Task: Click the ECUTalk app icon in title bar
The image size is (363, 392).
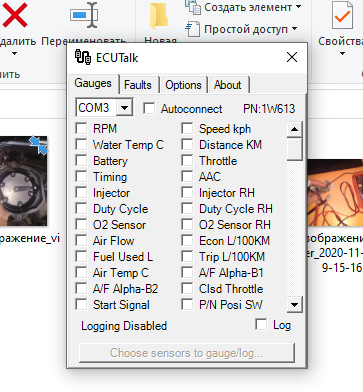Action: 83,57
